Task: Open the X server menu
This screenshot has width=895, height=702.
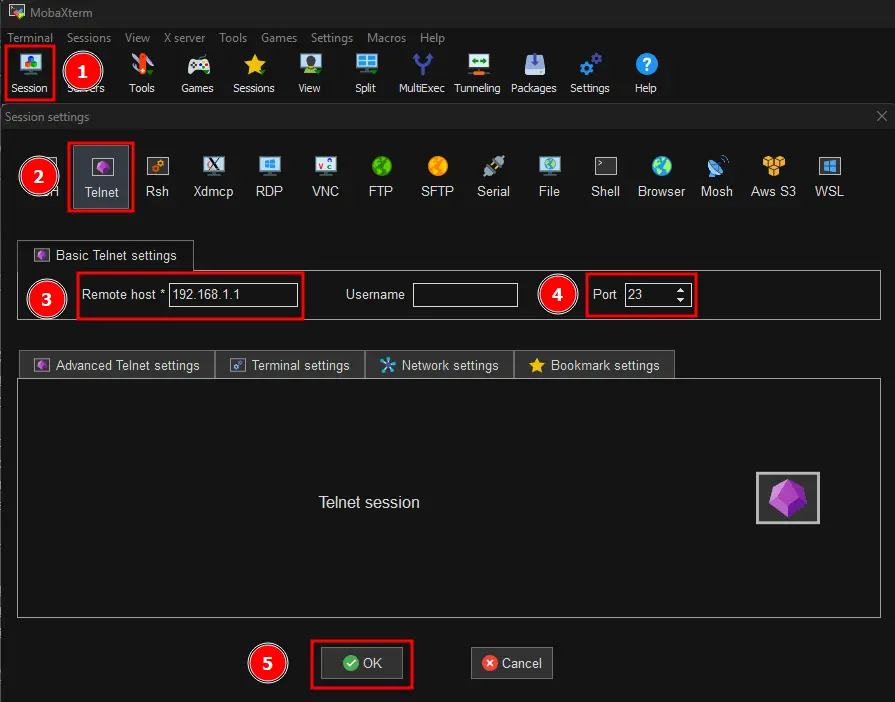Action: coord(184,38)
